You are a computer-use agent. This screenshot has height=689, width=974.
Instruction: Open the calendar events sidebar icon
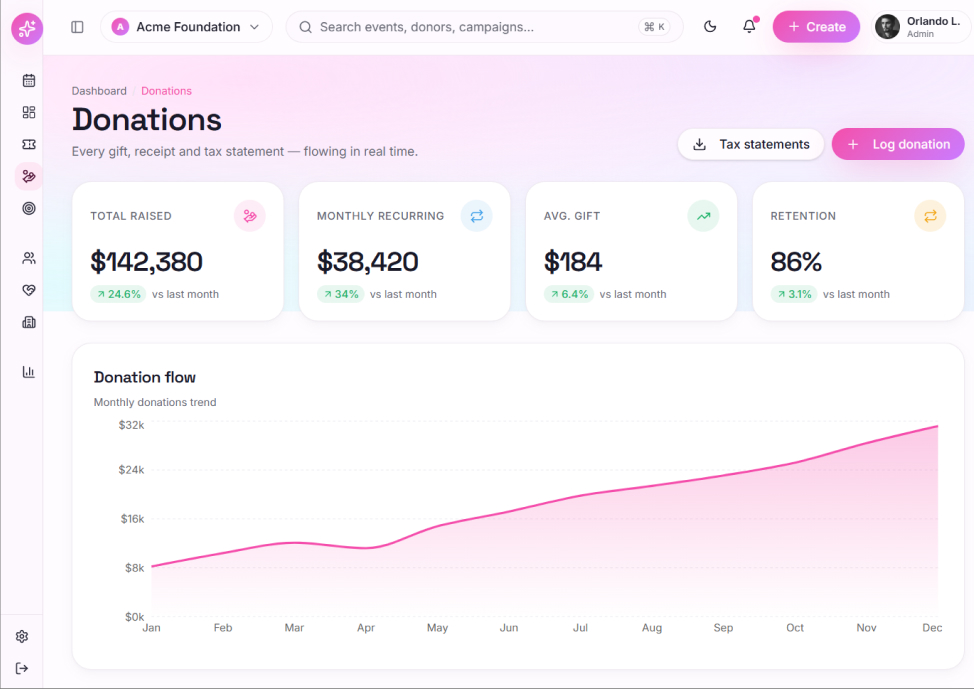click(x=29, y=80)
